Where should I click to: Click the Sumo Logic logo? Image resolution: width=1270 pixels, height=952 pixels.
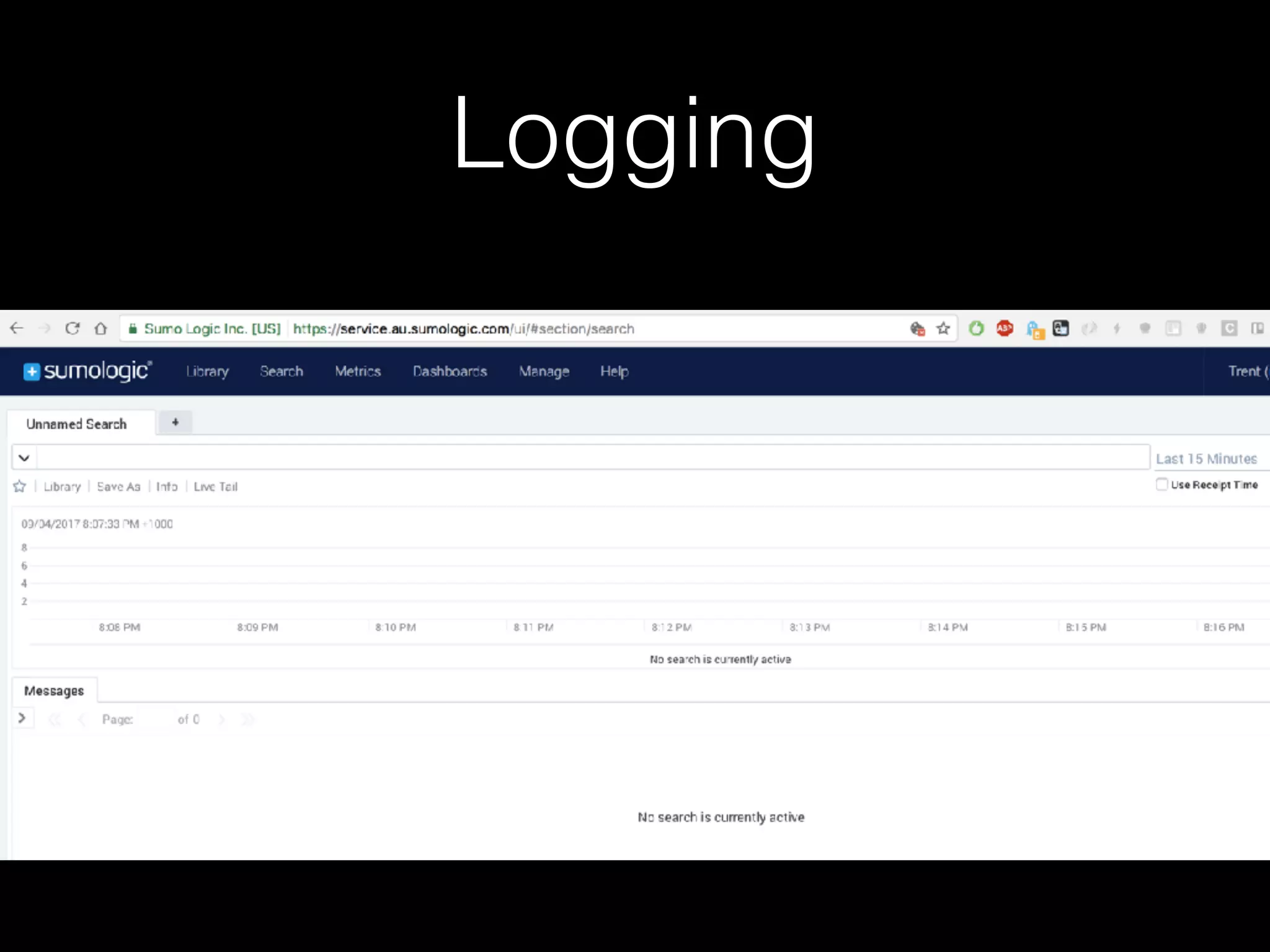[x=87, y=371]
